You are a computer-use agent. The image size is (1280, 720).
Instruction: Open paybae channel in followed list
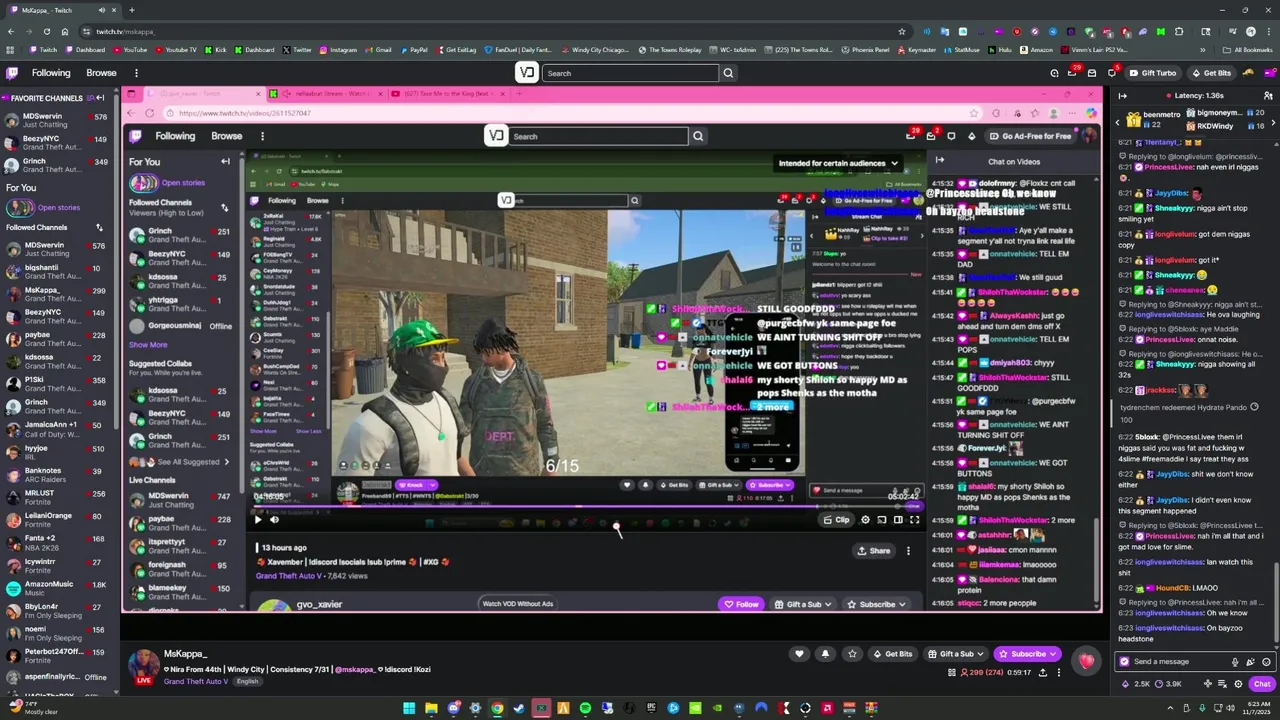(57, 339)
